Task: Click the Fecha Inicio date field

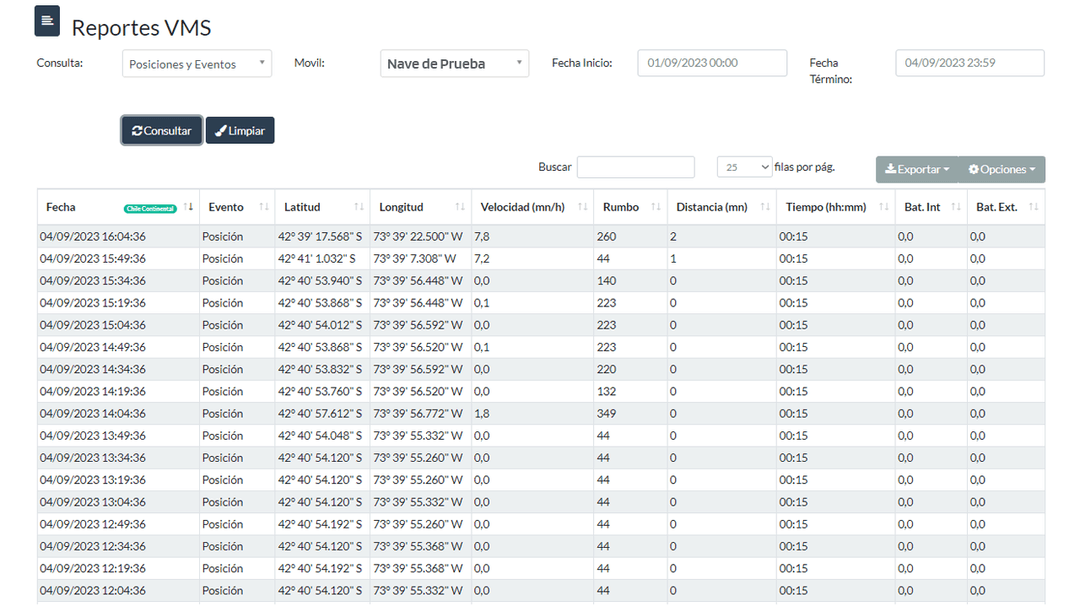Action: [711, 62]
